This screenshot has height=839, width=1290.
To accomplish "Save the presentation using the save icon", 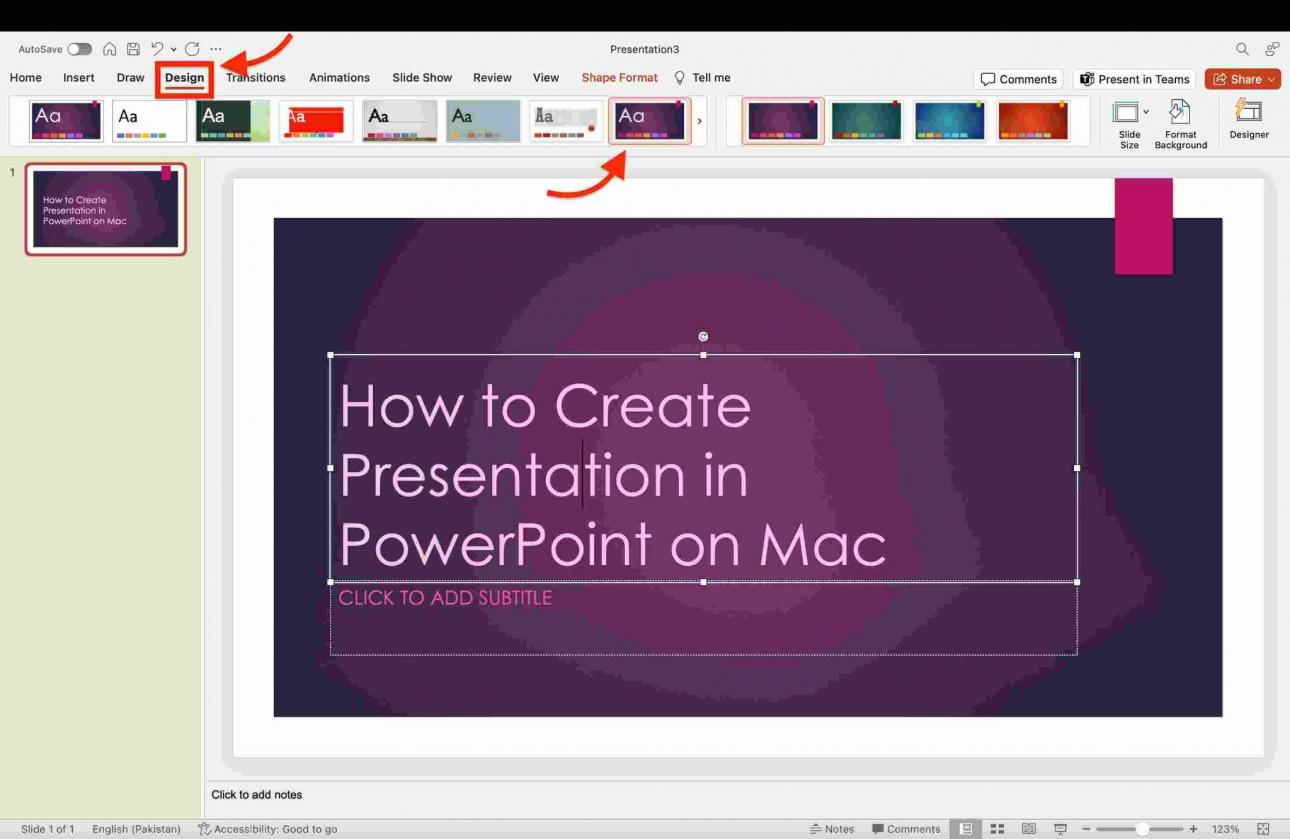I will coord(135,48).
